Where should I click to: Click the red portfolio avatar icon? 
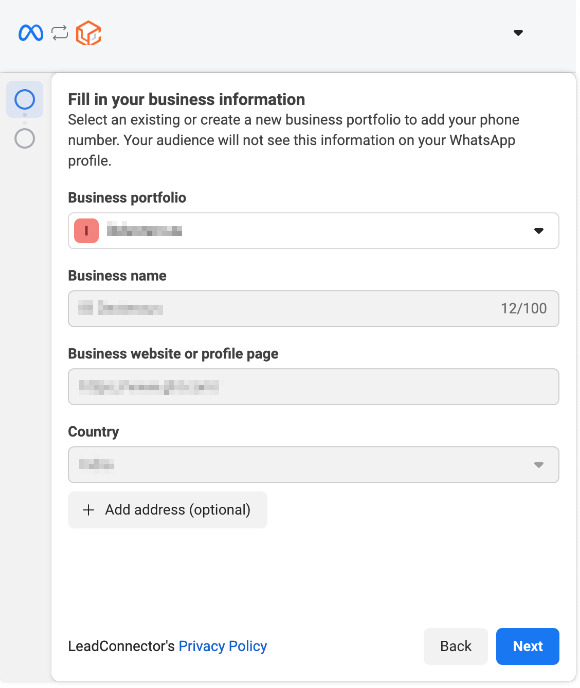point(86,231)
